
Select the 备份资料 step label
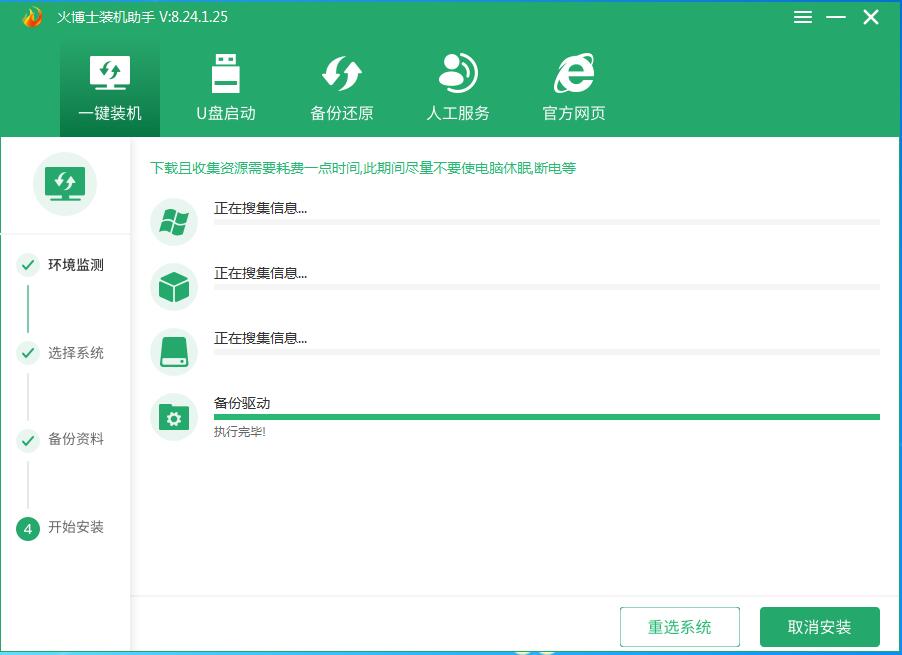76,439
